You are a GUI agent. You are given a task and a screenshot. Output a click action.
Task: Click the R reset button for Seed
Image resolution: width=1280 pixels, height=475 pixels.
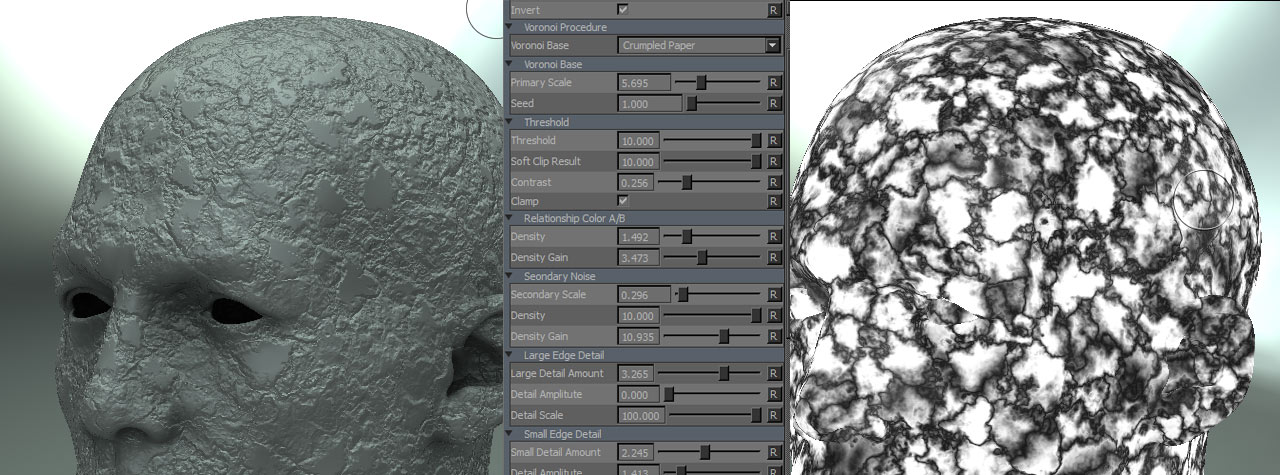click(773, 104)
